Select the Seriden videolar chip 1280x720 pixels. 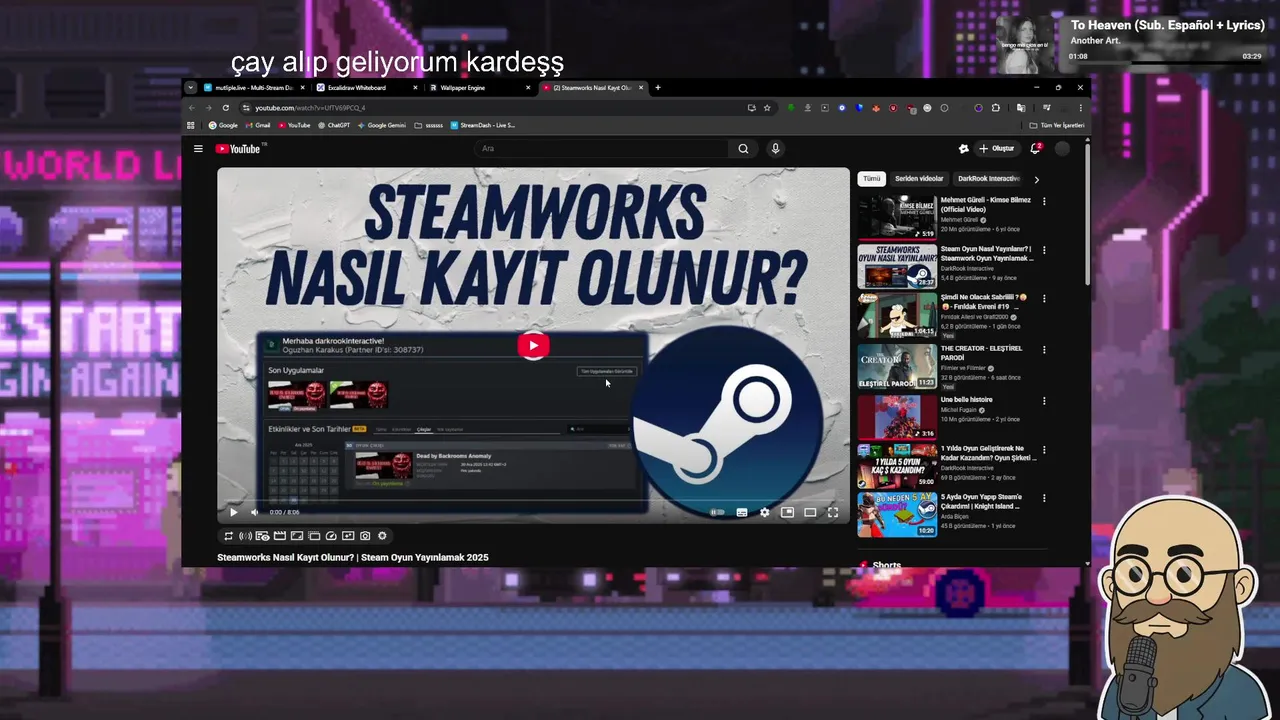click(x=919, y=179)
